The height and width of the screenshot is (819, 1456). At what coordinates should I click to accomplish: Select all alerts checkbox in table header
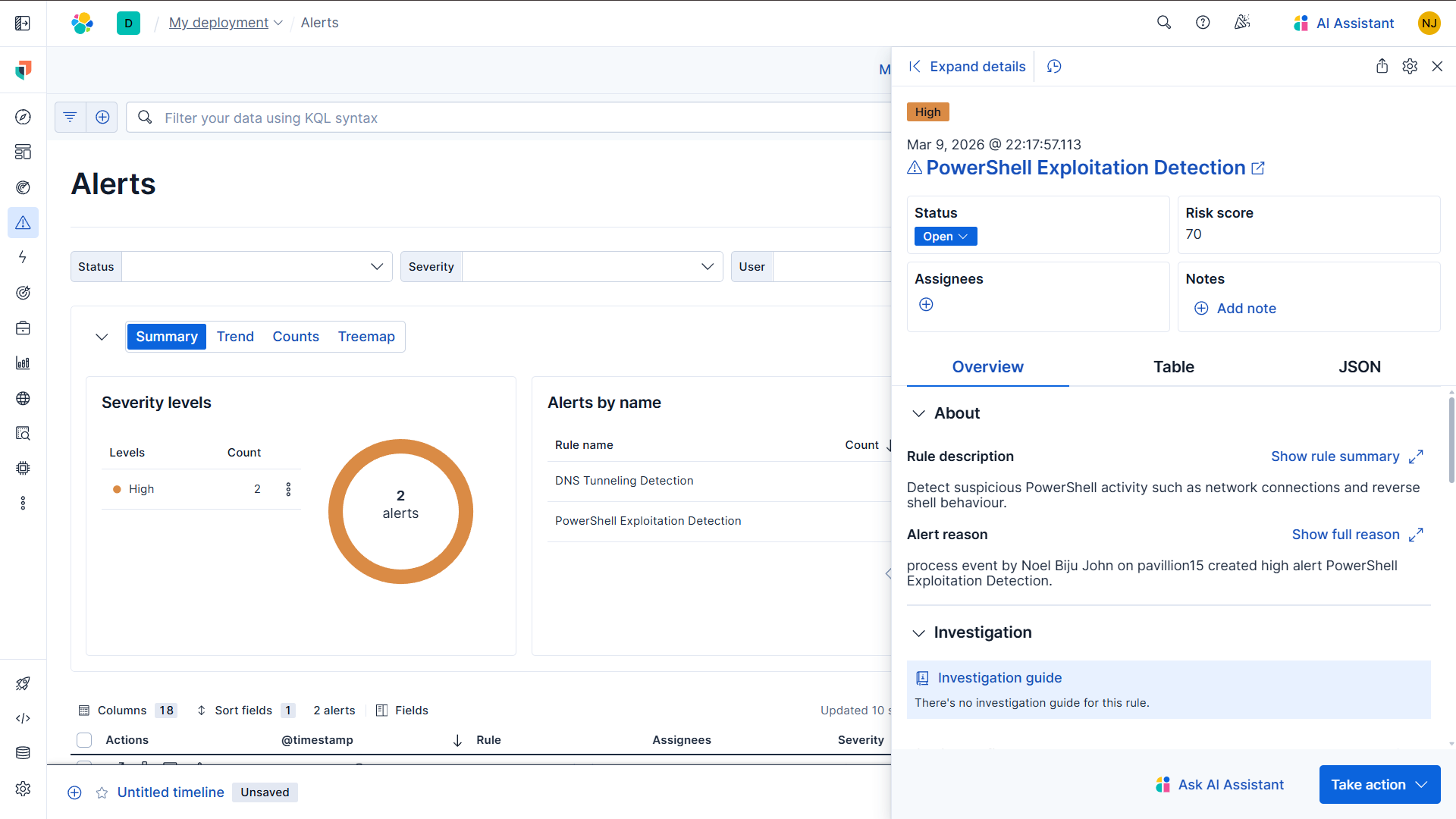[x=84, y=740]
